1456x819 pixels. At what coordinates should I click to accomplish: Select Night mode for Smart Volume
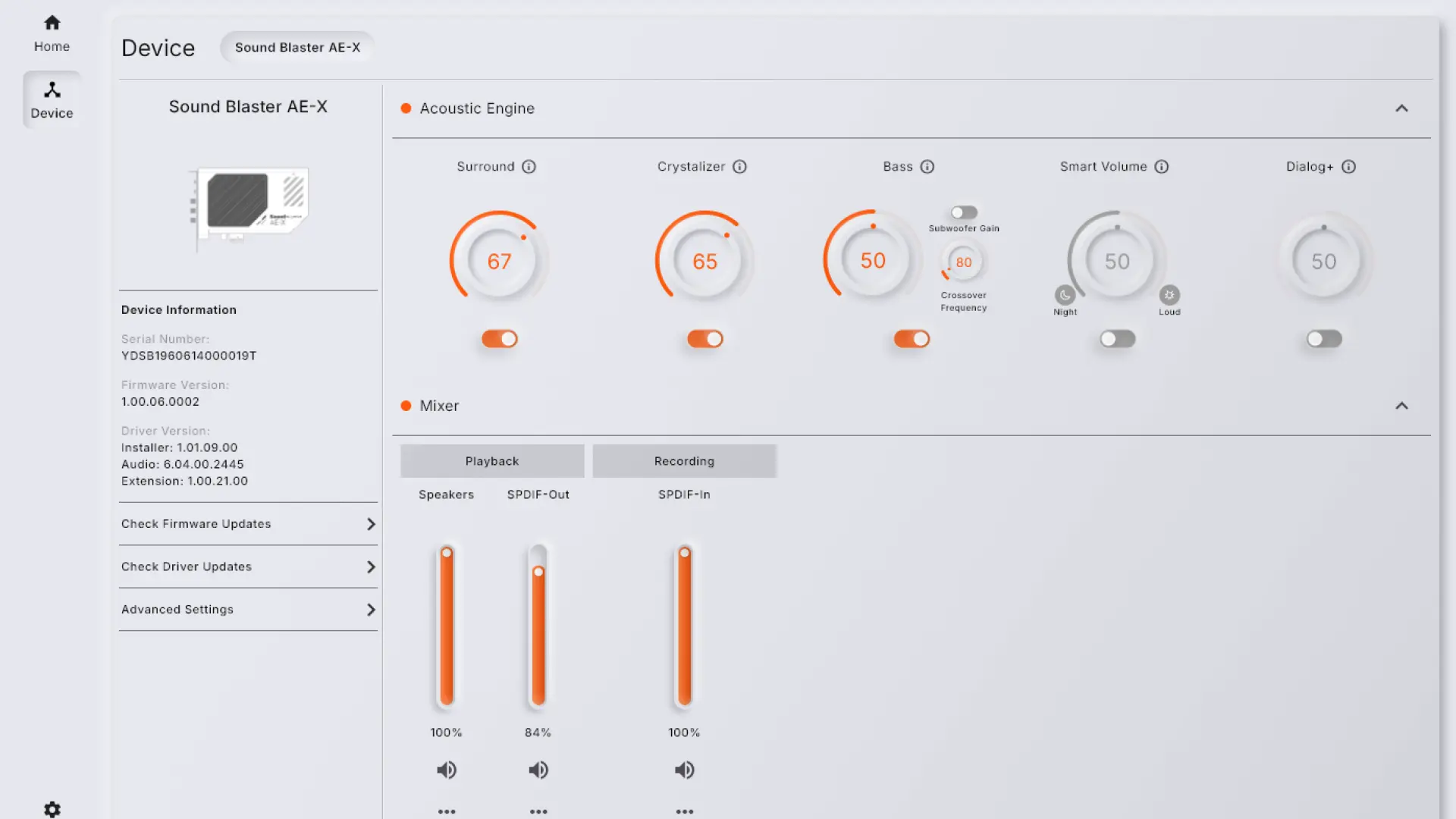1065,295
